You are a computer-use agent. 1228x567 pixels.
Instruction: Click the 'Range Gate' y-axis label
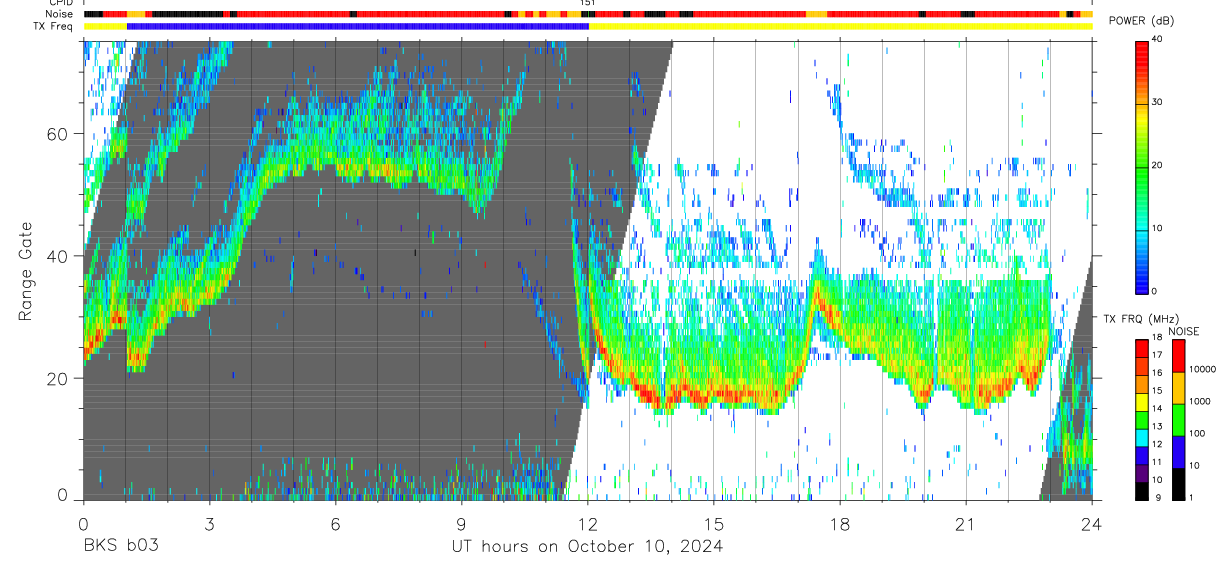pyautogui.click(x=26, y=271)
